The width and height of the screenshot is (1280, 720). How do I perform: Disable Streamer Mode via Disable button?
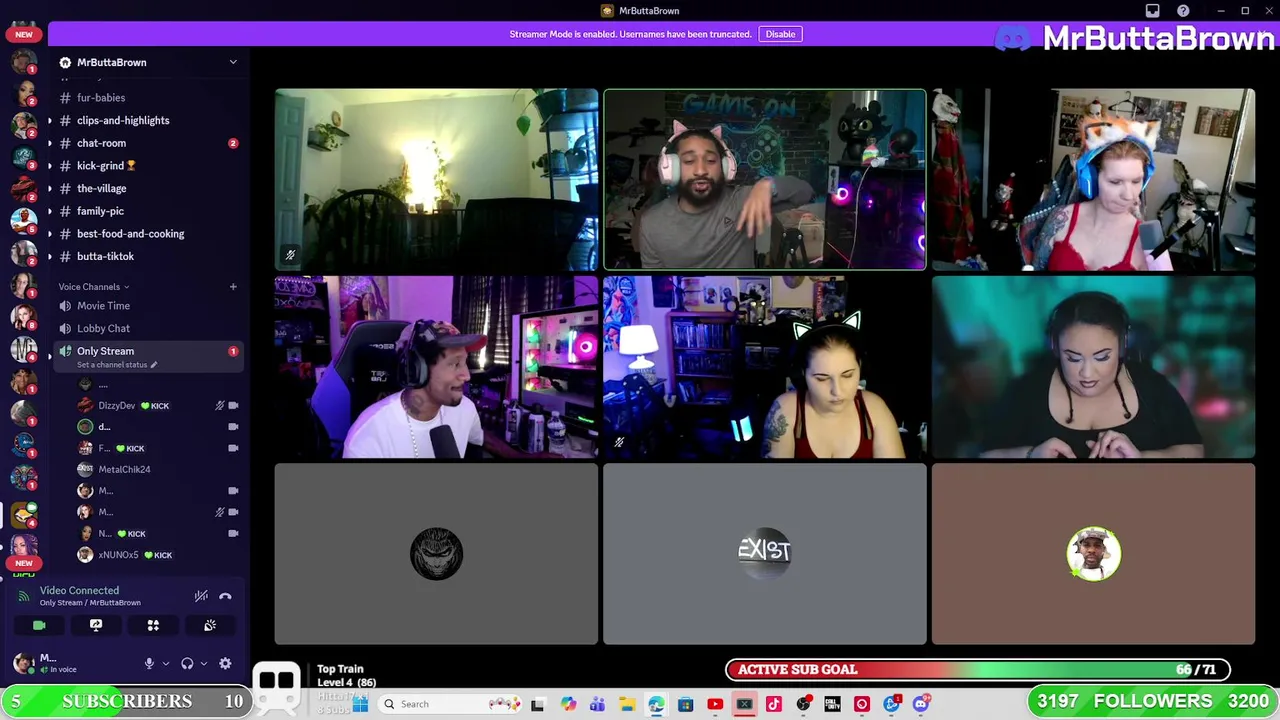tap(780, 34)
